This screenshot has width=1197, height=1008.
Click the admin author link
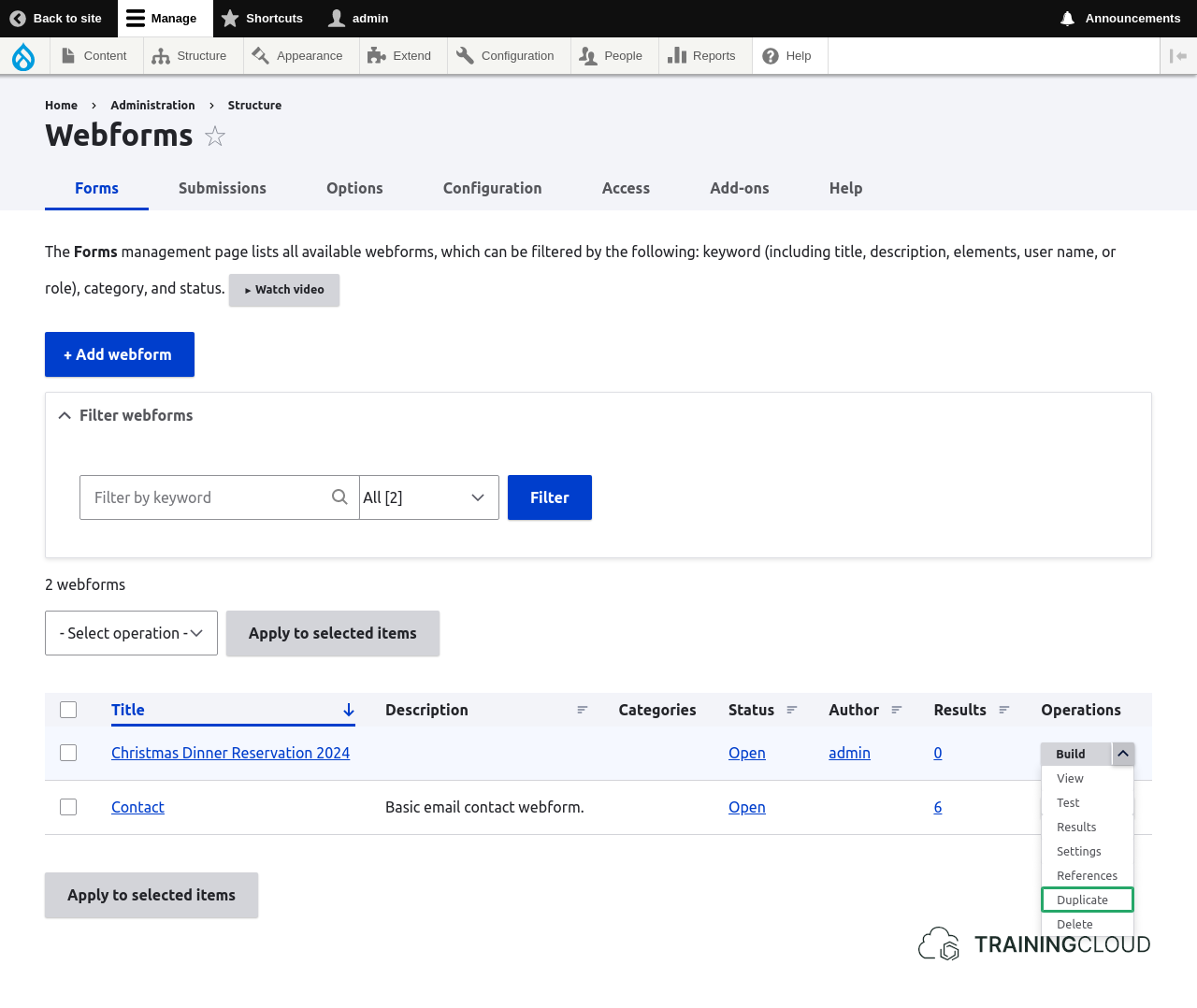(849, 753)
